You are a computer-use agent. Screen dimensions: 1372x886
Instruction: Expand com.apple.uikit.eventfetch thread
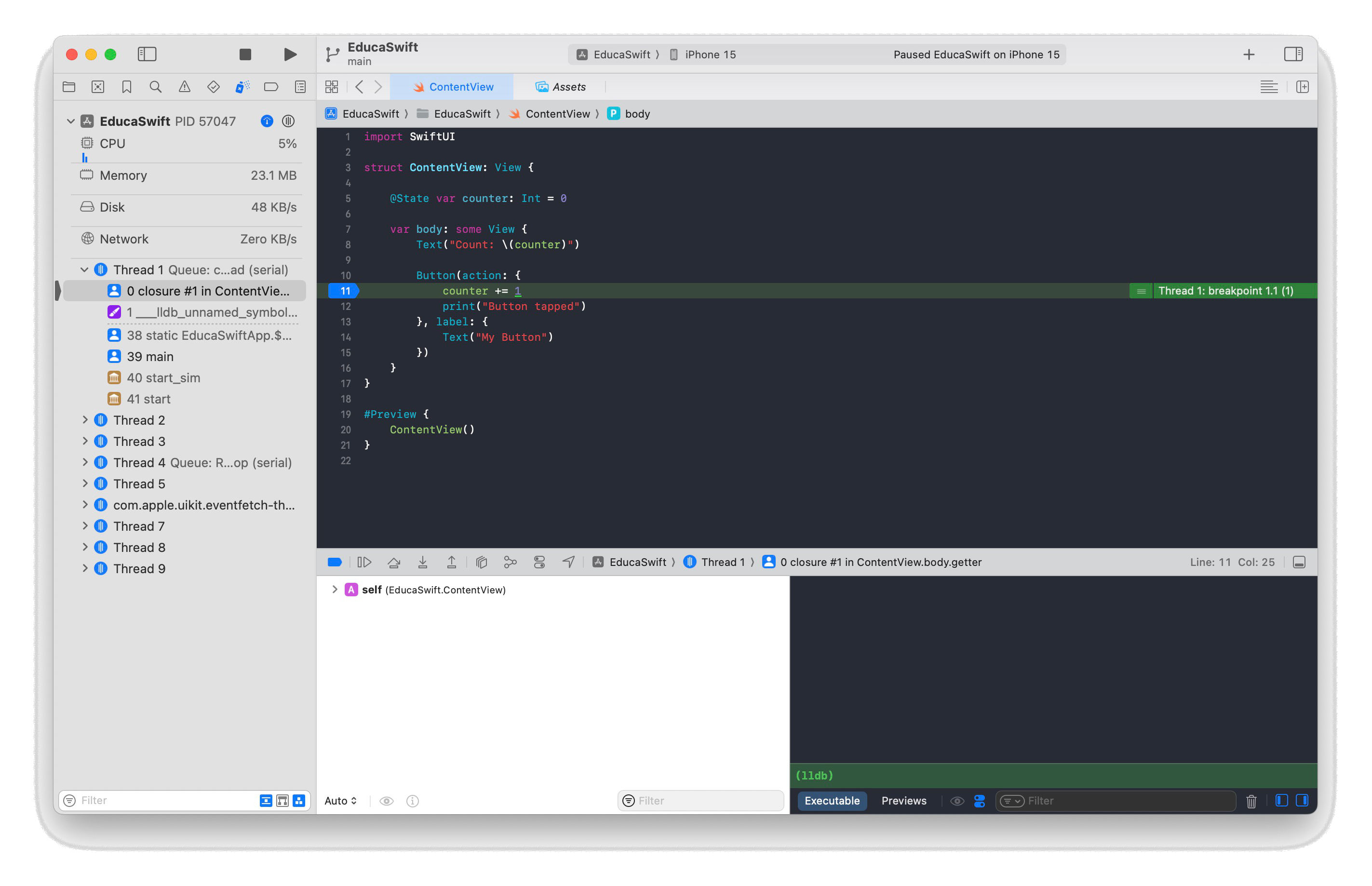click(x=84, y=505)
